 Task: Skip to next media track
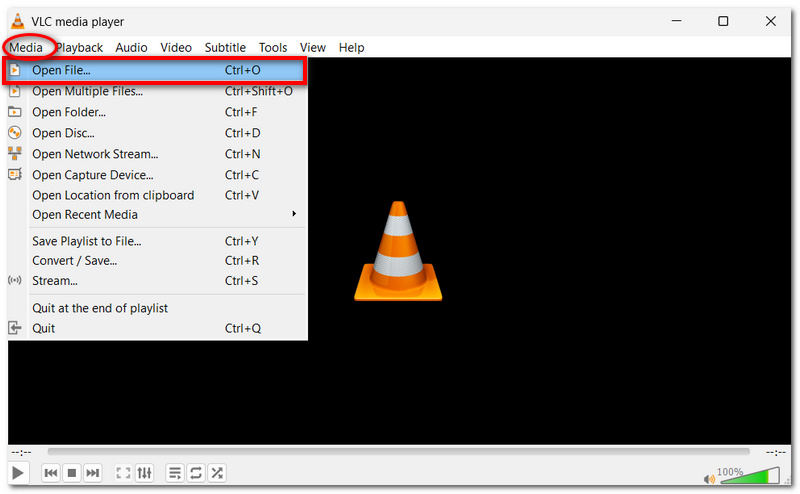[92, 473]
